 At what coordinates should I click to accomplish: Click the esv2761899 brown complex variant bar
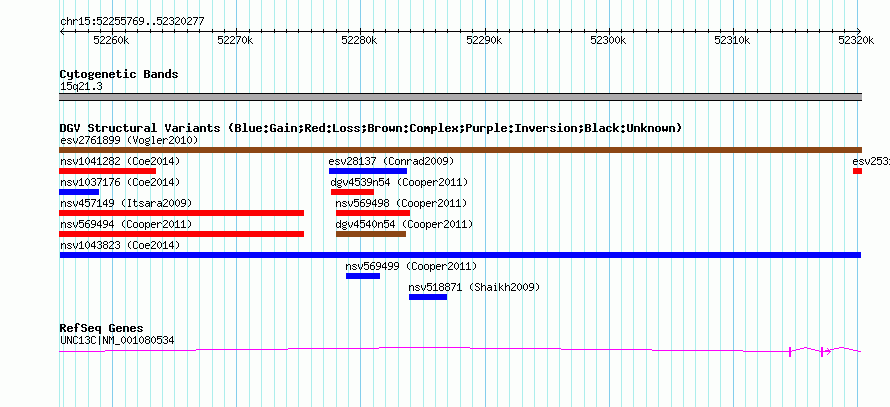click(x=460, y=150)
